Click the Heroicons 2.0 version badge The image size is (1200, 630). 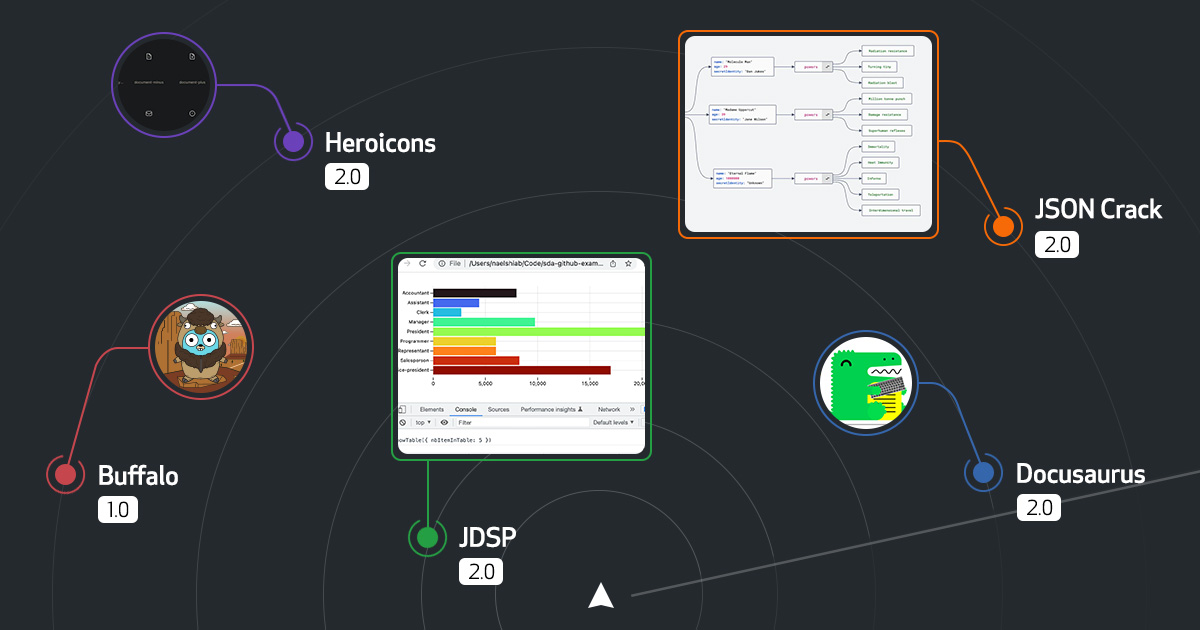click(x=346, y=177)
